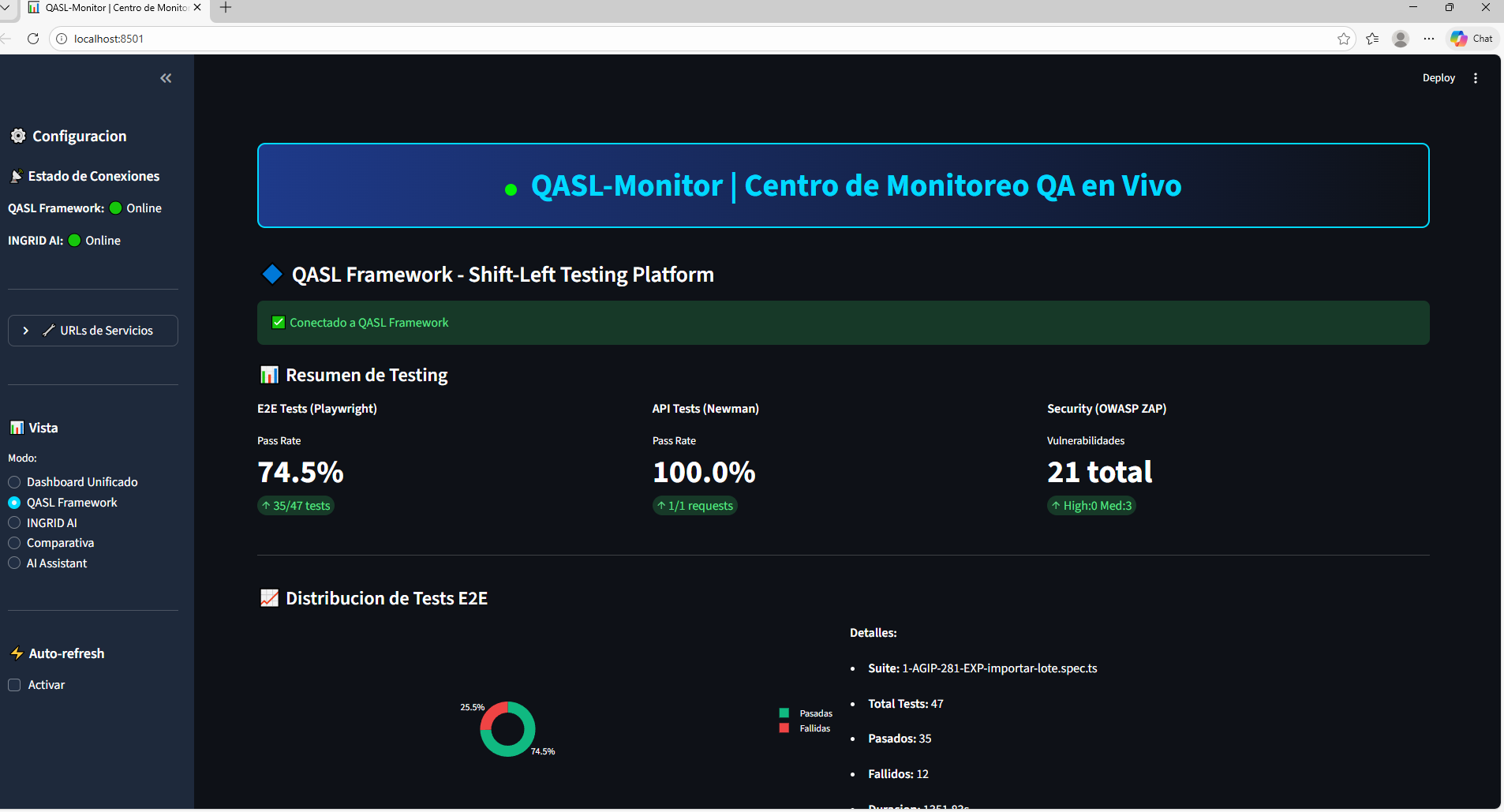Open a new browser tab
The width and height of the screenshot is (1504, 812).
225,7
